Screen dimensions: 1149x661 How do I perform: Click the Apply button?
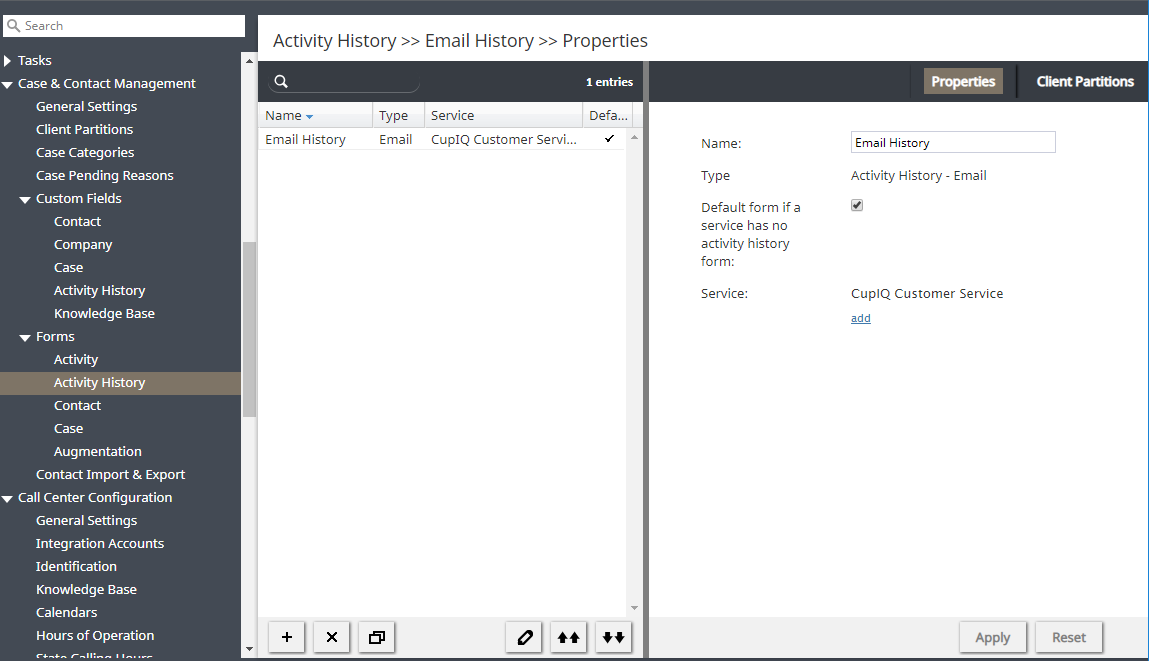(992, 638)
